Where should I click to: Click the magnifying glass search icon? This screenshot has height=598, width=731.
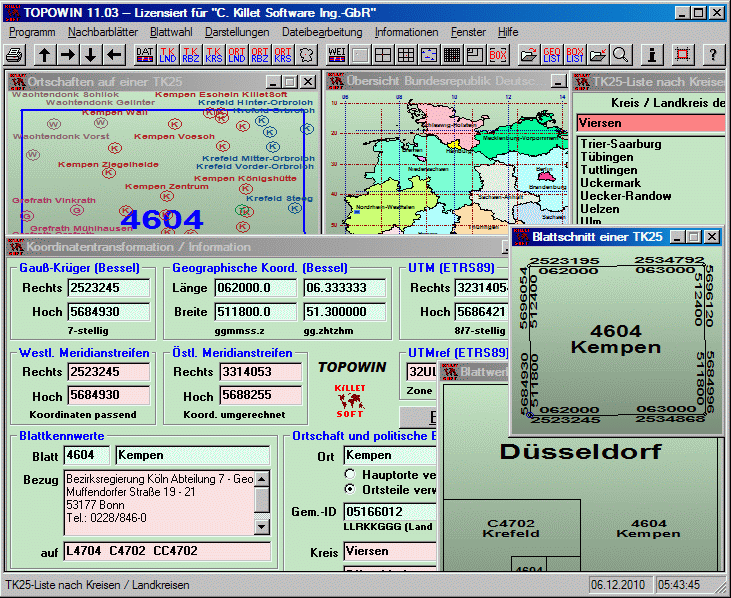(x=621, y=55)
